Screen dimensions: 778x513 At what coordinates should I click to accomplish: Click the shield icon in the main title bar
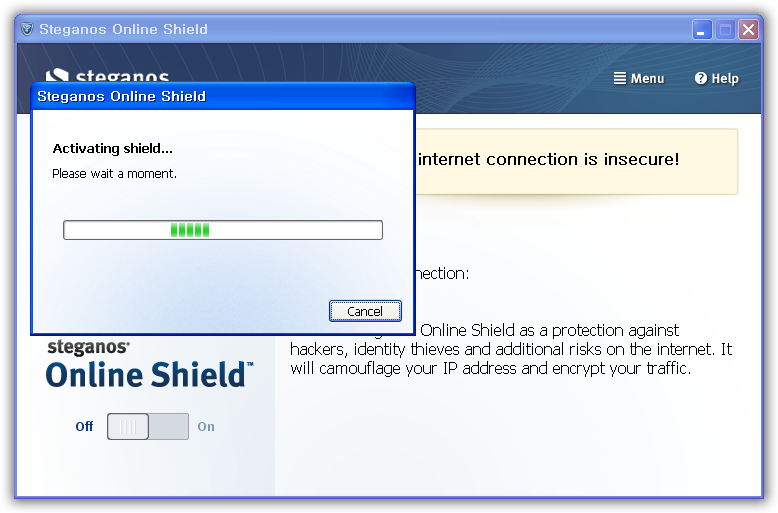click(x=27, y=29)
